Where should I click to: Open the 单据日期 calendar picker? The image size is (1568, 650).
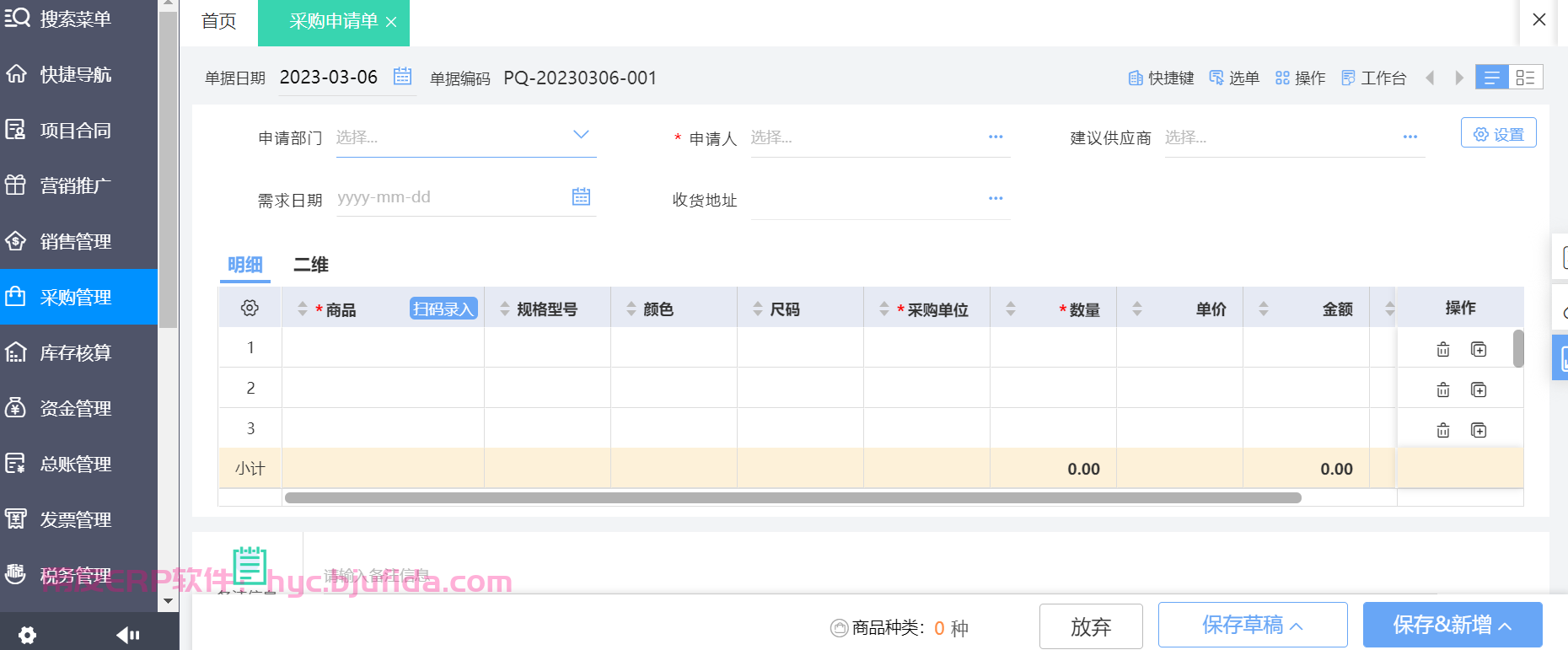403,76
